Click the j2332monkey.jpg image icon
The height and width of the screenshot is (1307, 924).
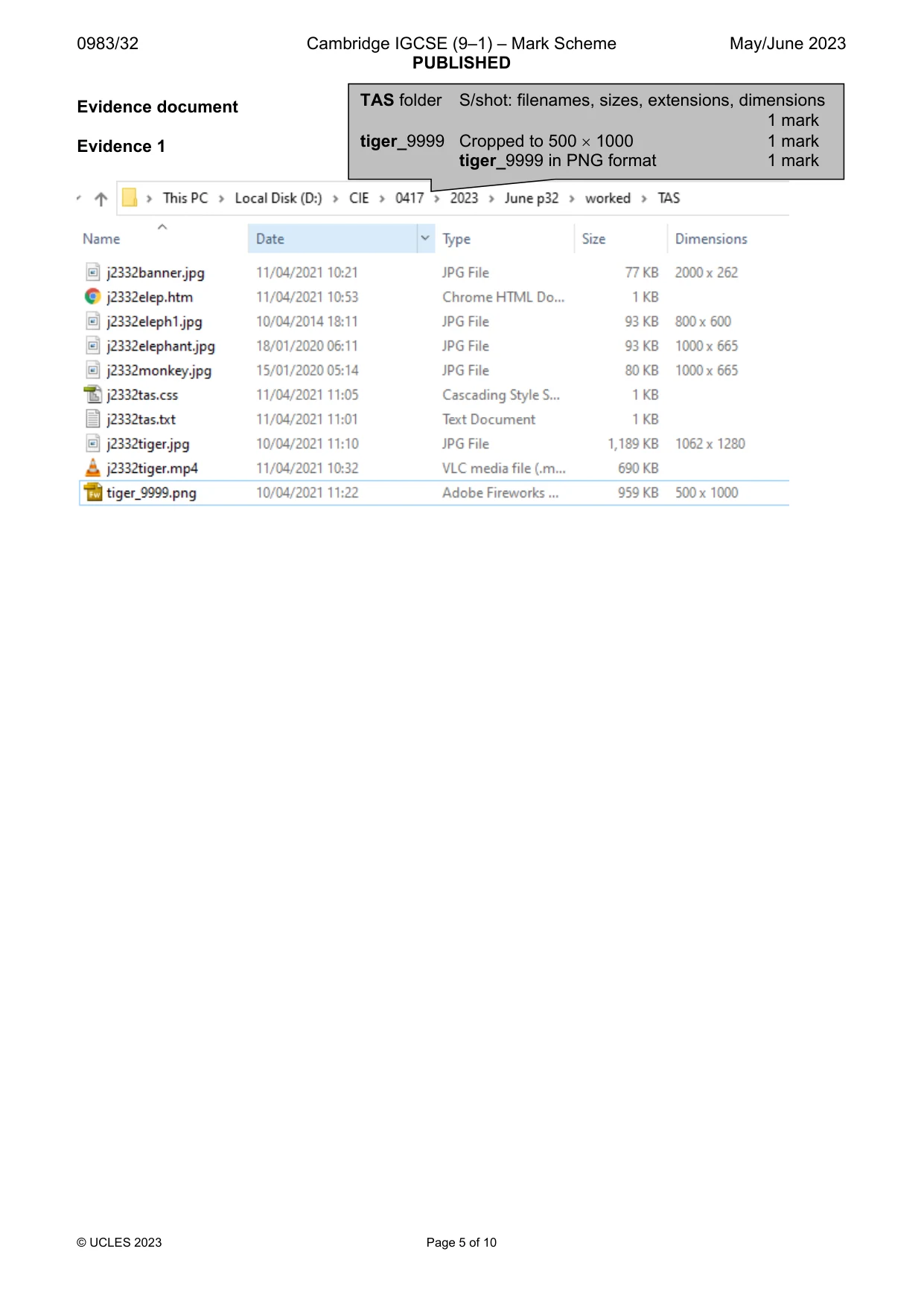[93, 371]
